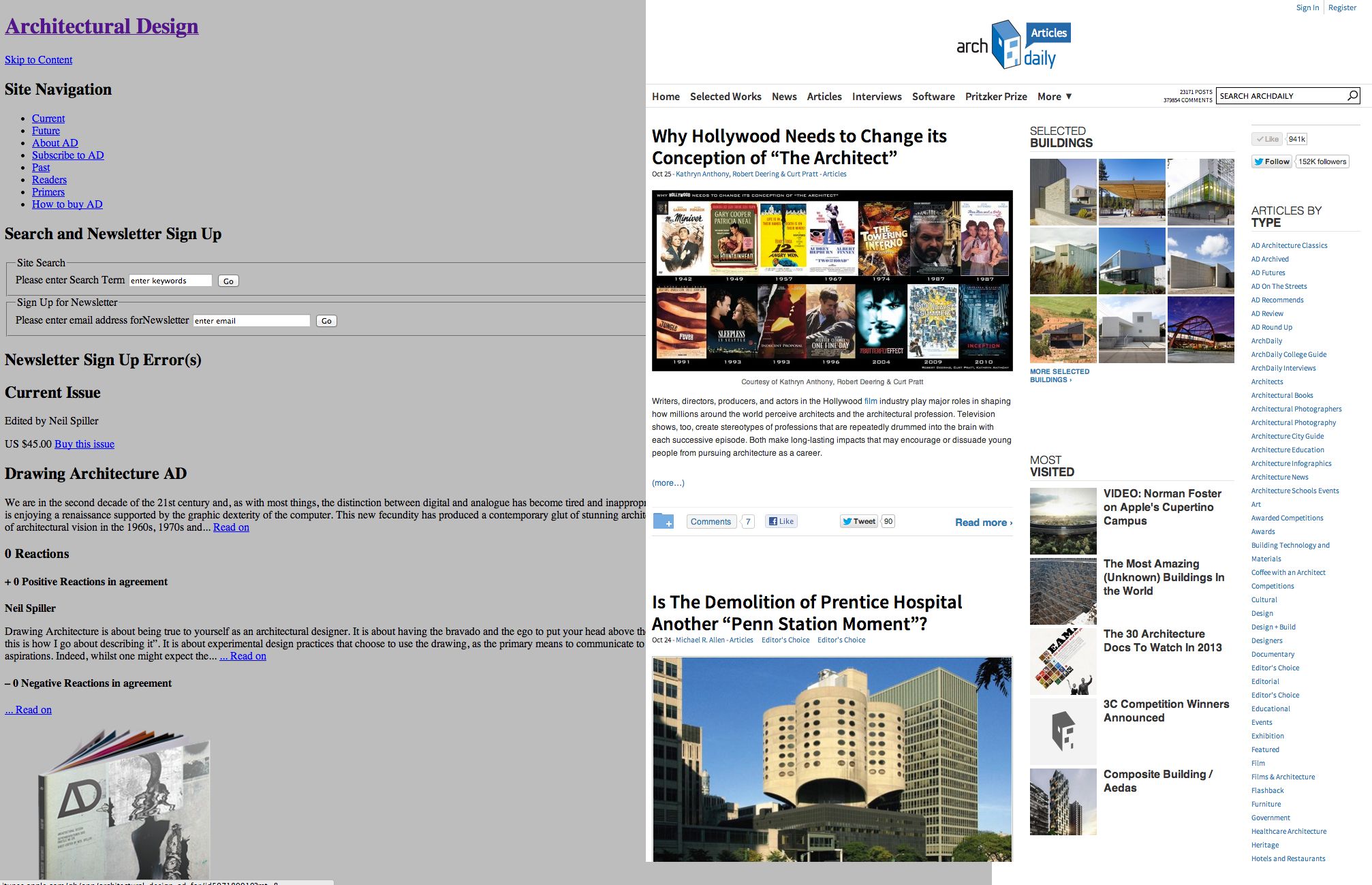Expand the More navigation dropdown
The height and width of the screenshot is (885, 1372).
(1055, 97)
